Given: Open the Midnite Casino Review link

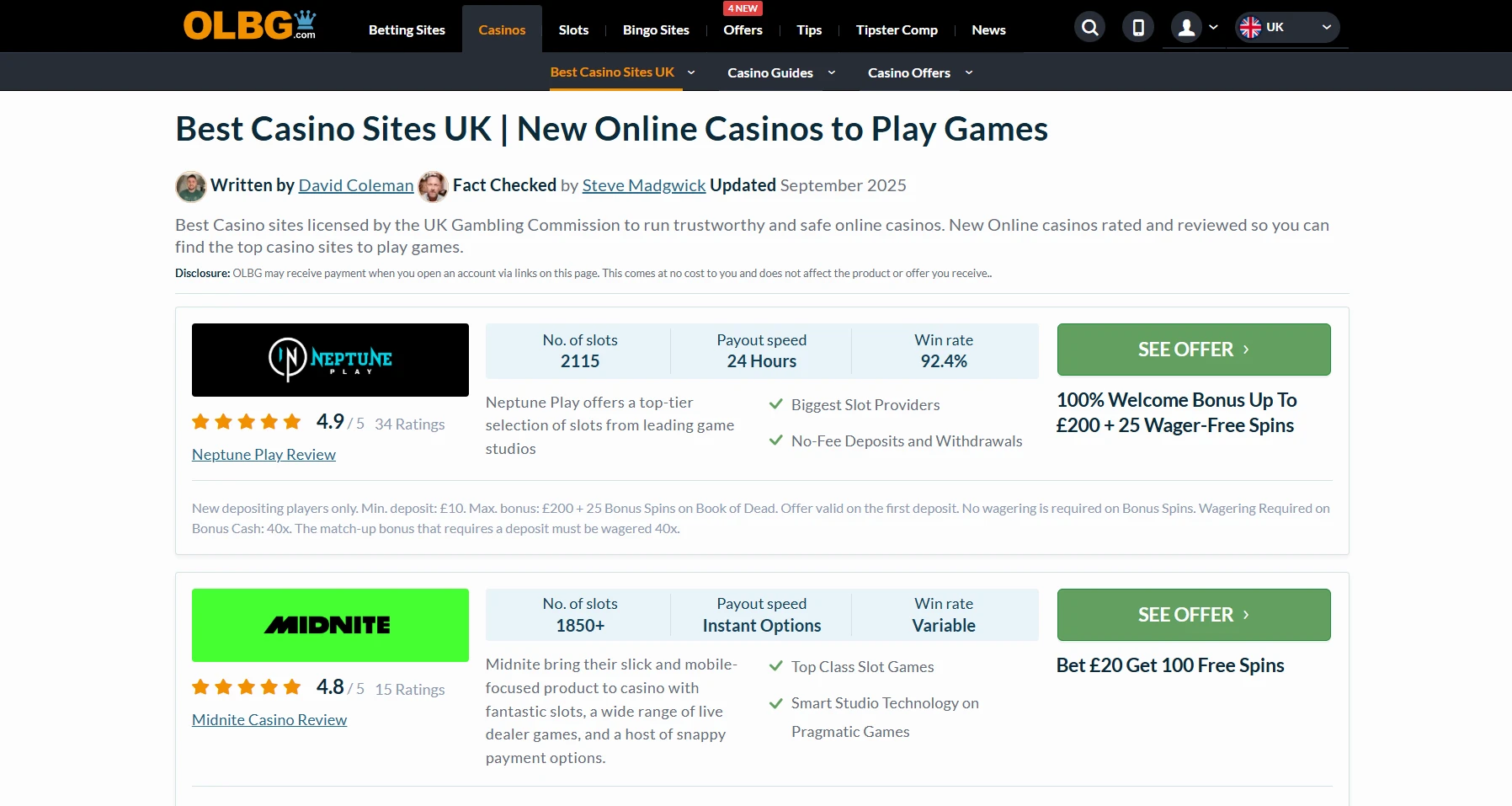Looking at the screenshot, I should pos(269,720).
